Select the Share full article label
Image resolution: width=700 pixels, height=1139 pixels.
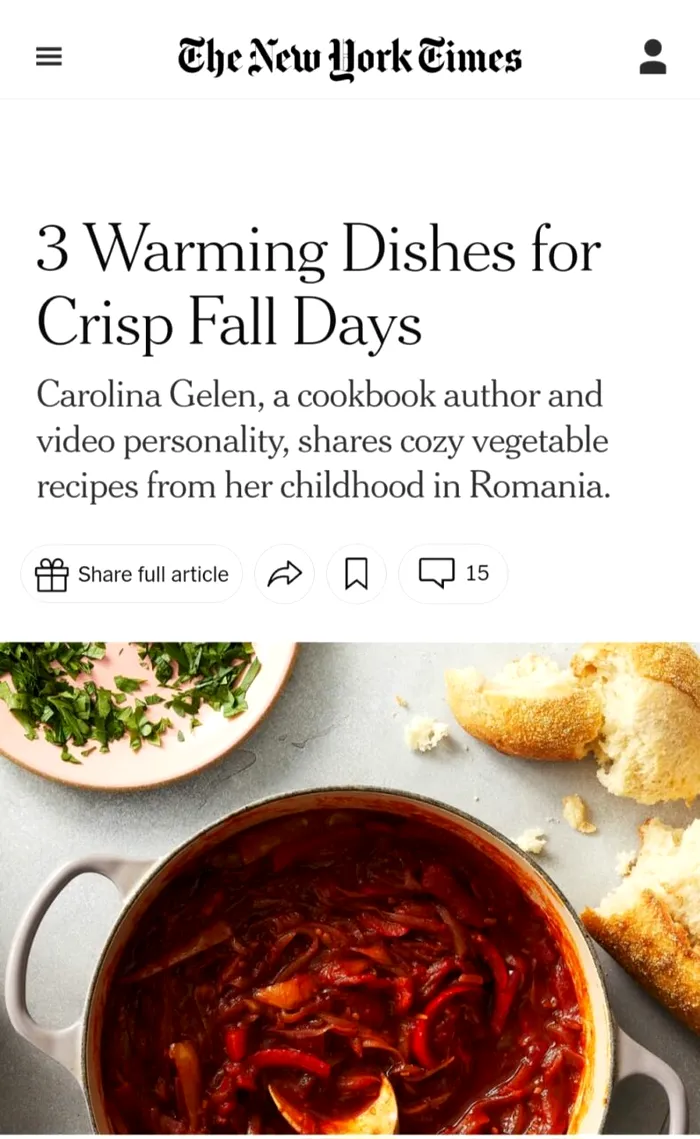tap(153, 575)
